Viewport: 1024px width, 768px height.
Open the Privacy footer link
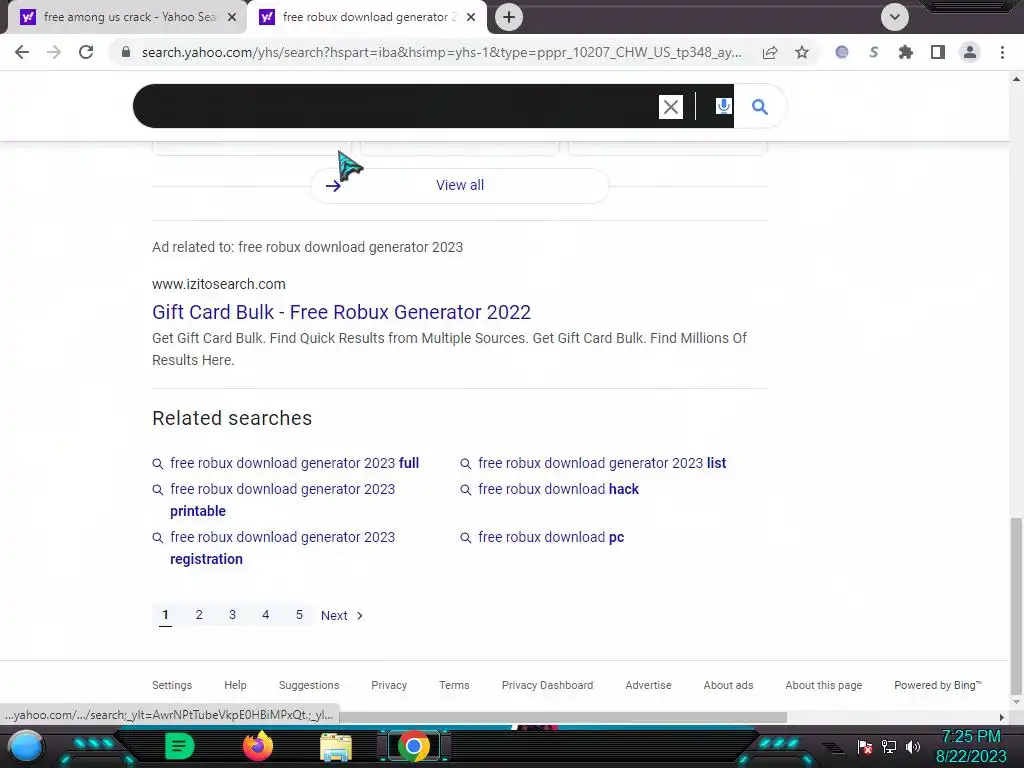[x=389, y=685]
